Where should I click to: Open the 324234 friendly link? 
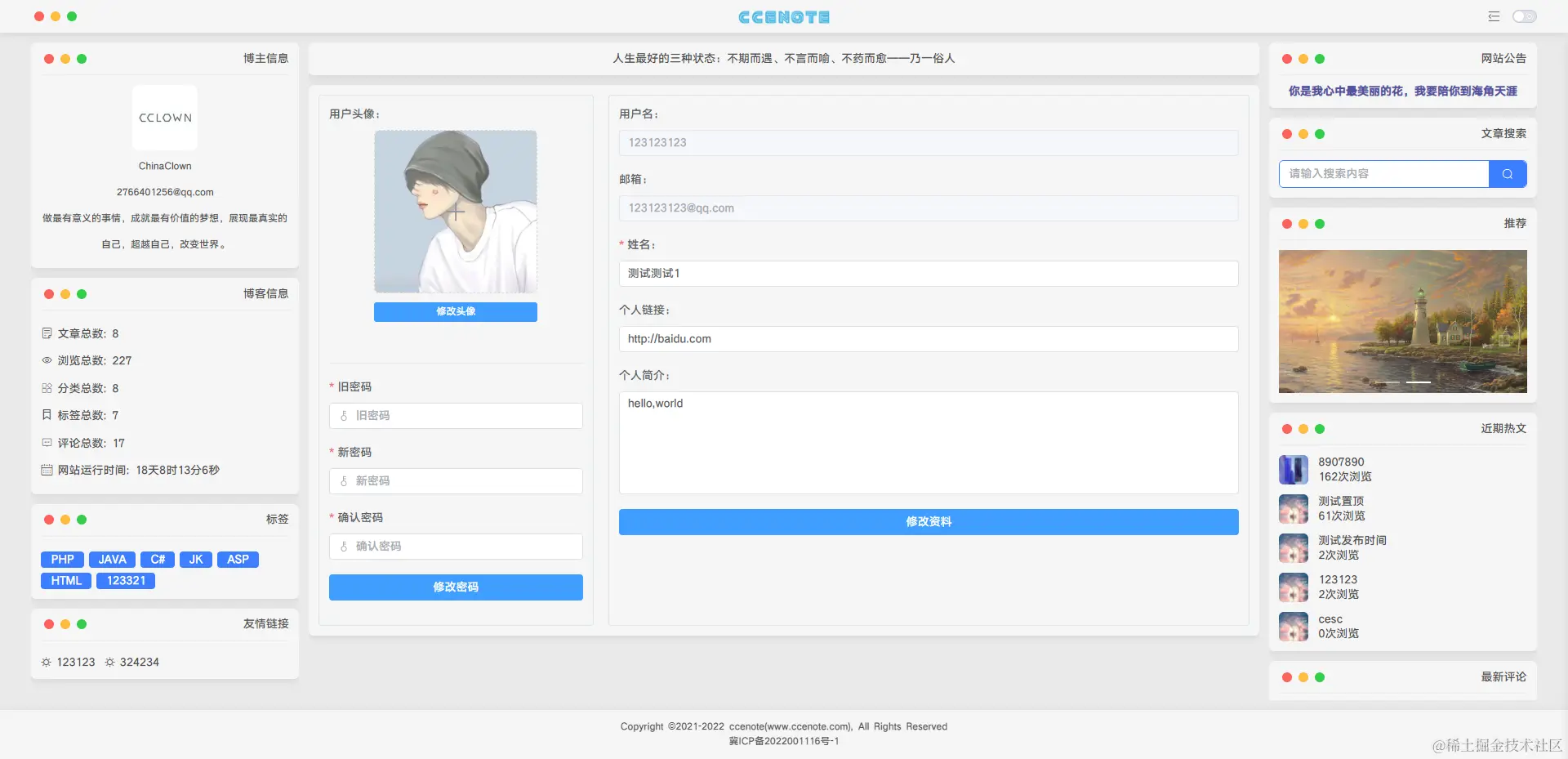tap(140, 663)
